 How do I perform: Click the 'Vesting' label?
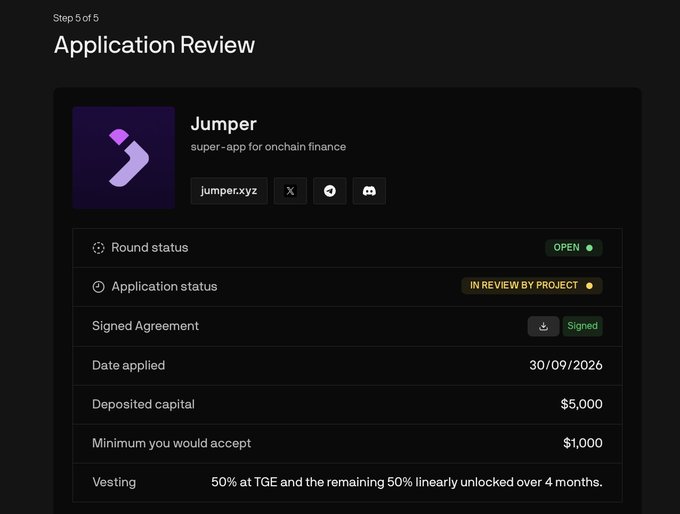[114, 482]
